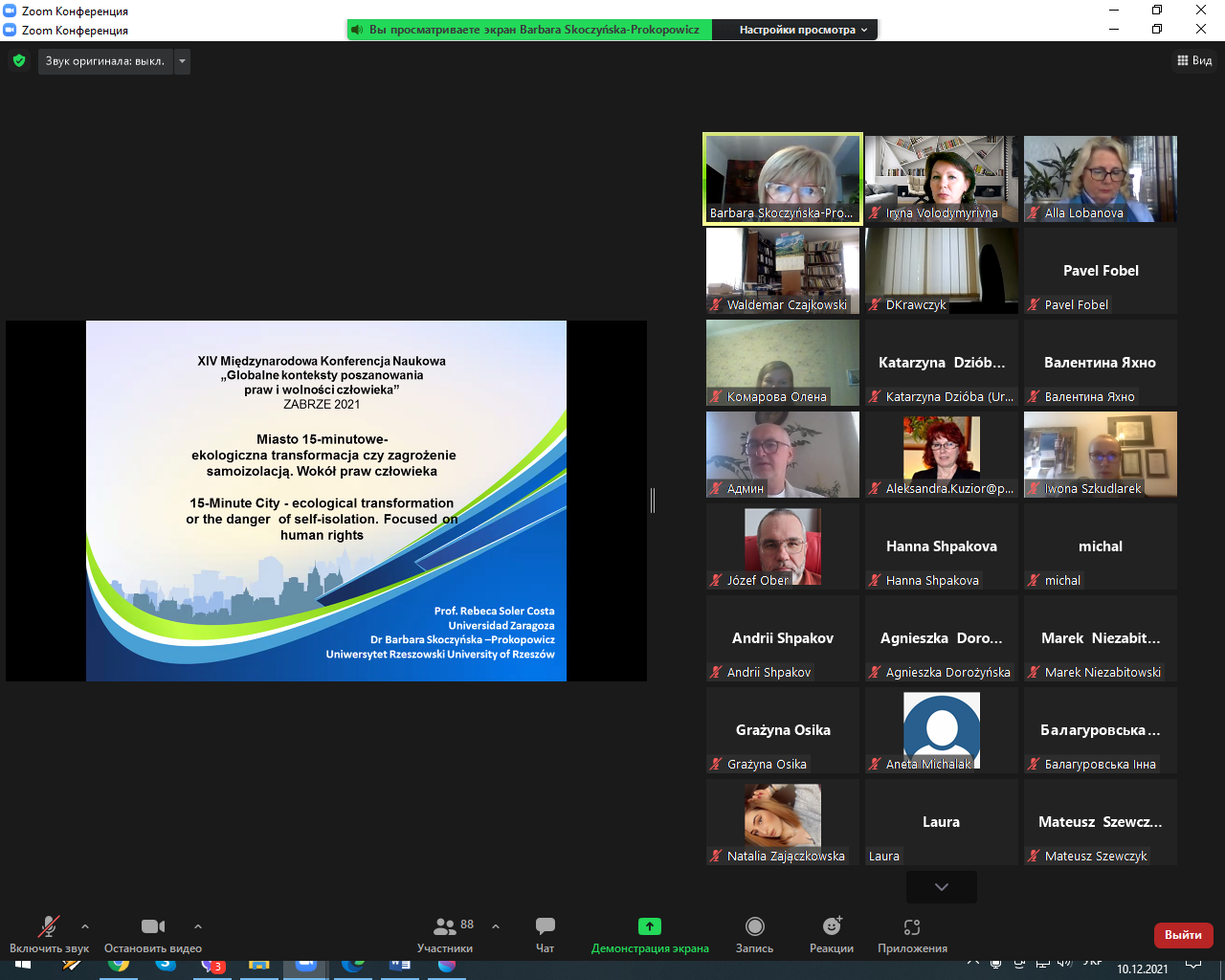The width and height of the screenshot is (1225, 980).
Task: Open the Apps (Приложения) panel
Action: (x=912, y=934)
